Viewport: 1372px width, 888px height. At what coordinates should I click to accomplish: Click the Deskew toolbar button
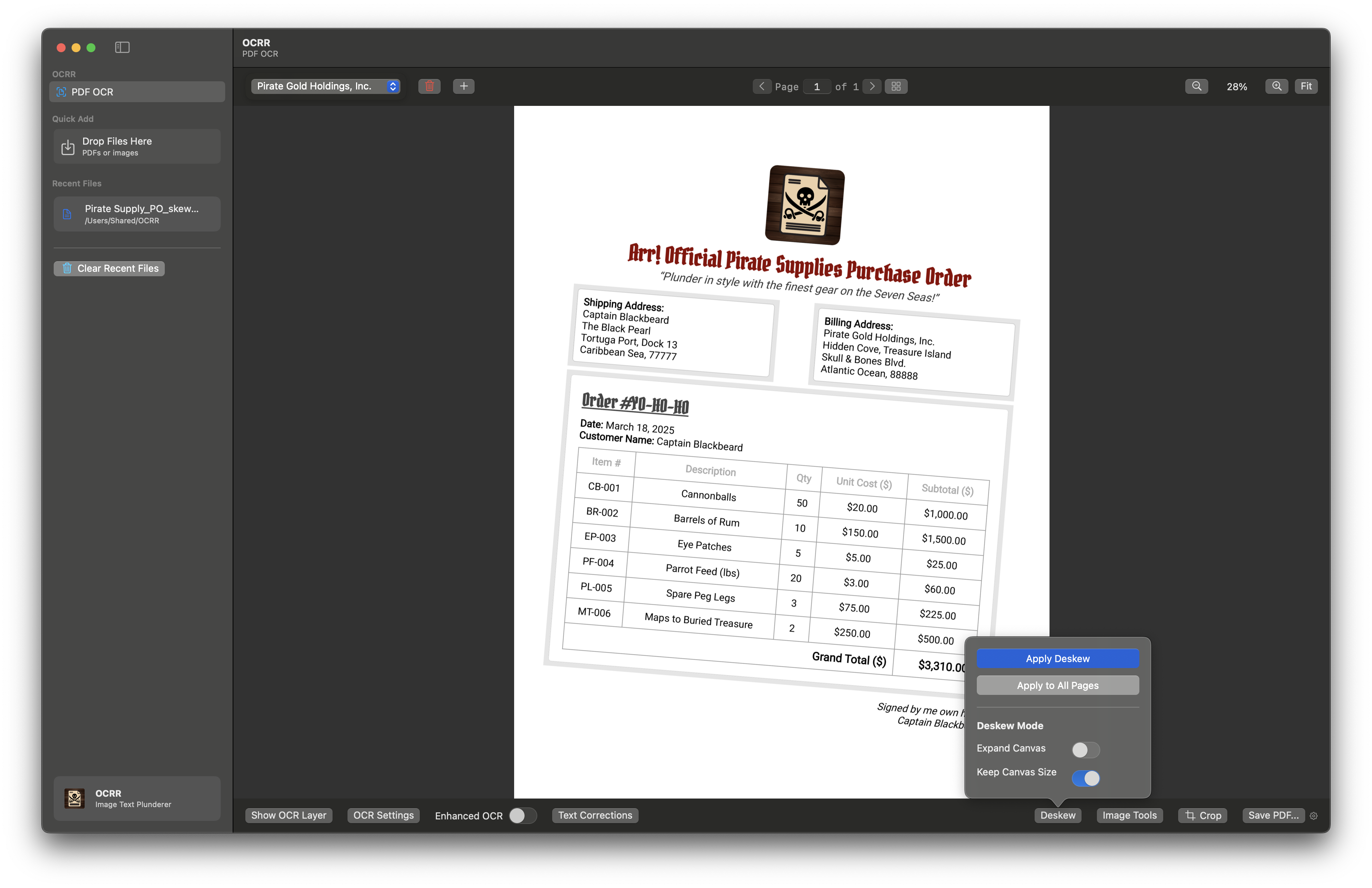(x=1058, y=815)
